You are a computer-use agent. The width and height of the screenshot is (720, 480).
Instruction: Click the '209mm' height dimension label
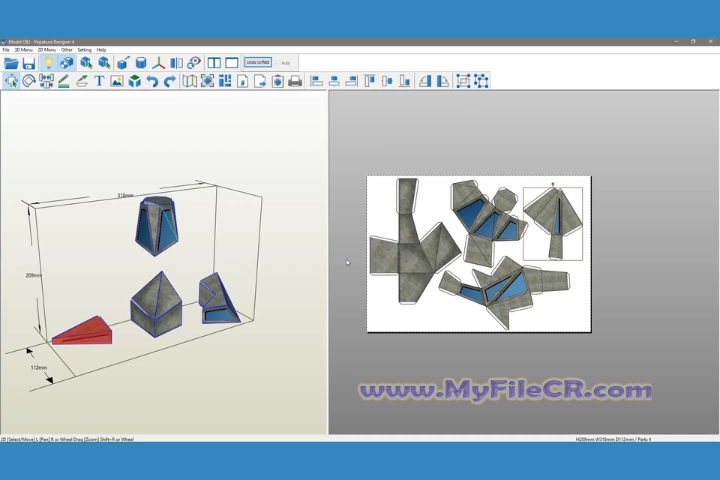[34, 275]
